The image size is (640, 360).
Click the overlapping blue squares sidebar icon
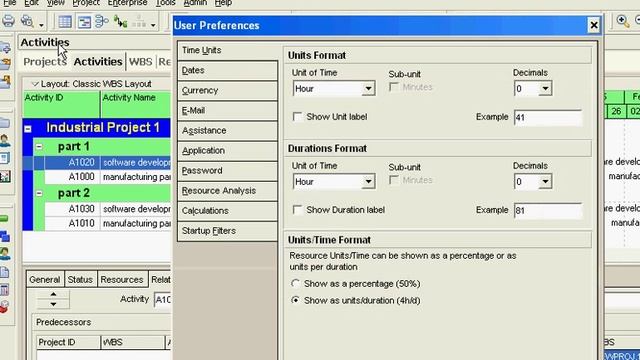[4, 236]
